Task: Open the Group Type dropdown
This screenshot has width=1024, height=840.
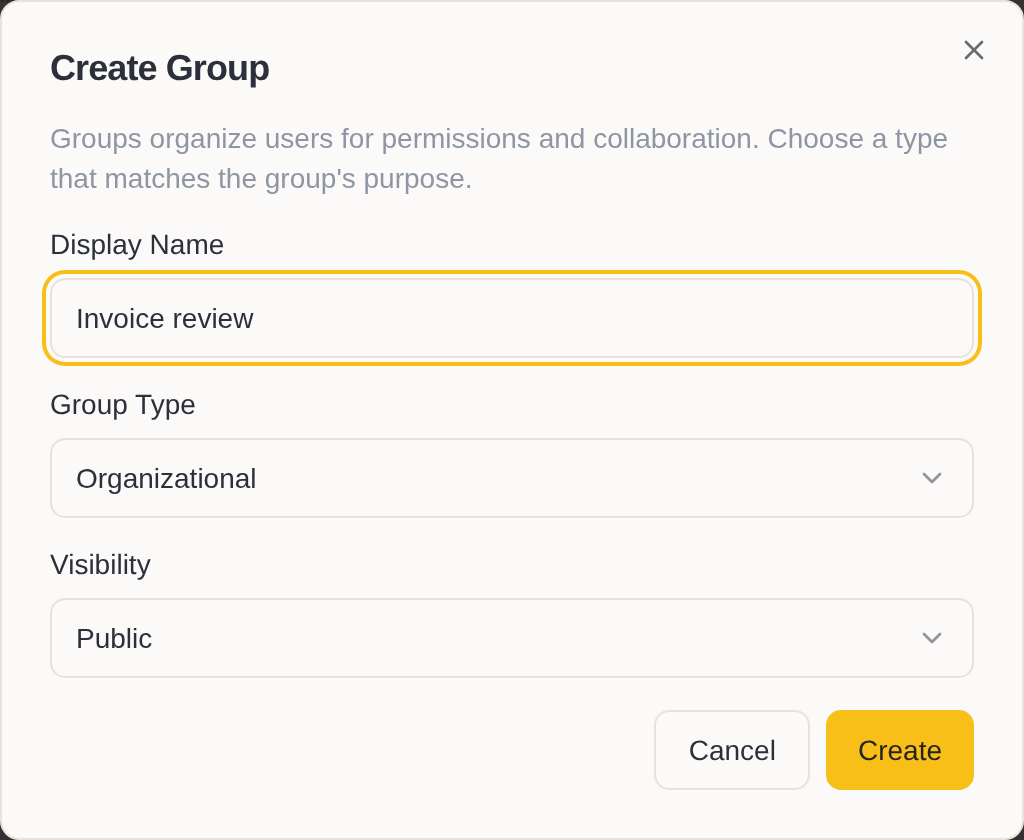Action: click(512, 478)
